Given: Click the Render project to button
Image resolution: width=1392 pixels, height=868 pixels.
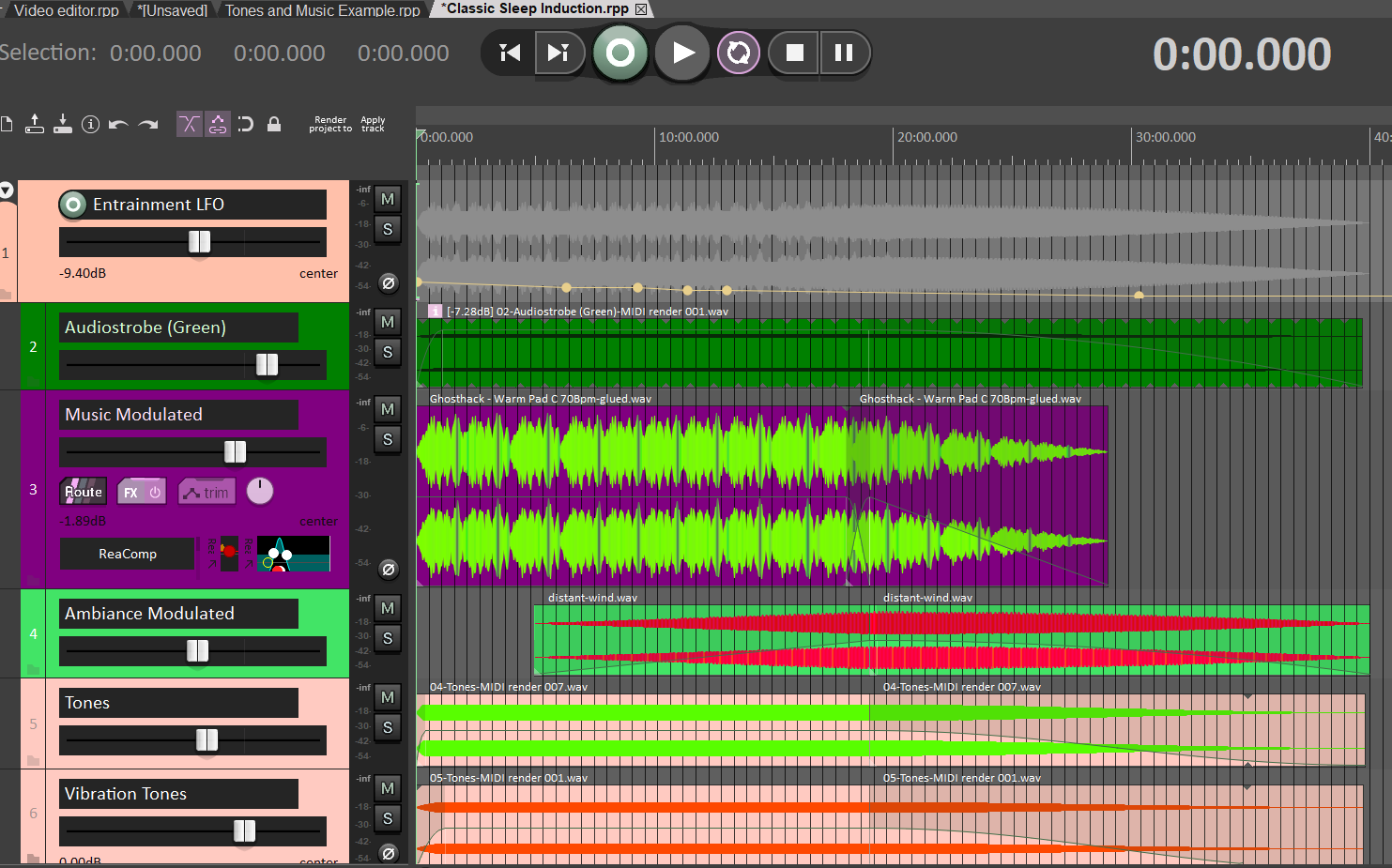Looking at the screenshot, I should (330, 124).
